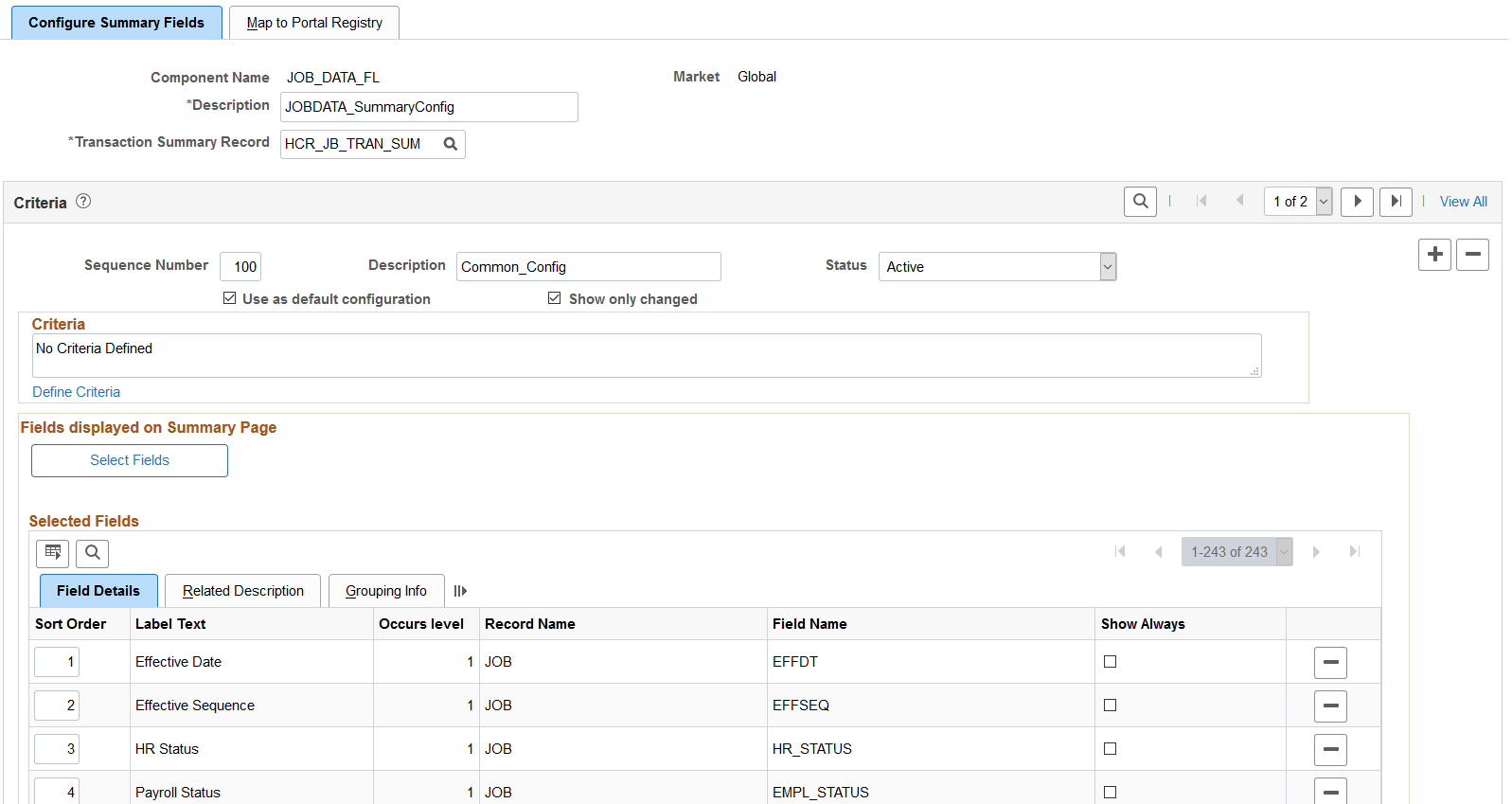The width and height of the screenshot is (1512, 804).
Task: Click the Select Fields button
Action: pyautogui.click(x=130, y=460)
